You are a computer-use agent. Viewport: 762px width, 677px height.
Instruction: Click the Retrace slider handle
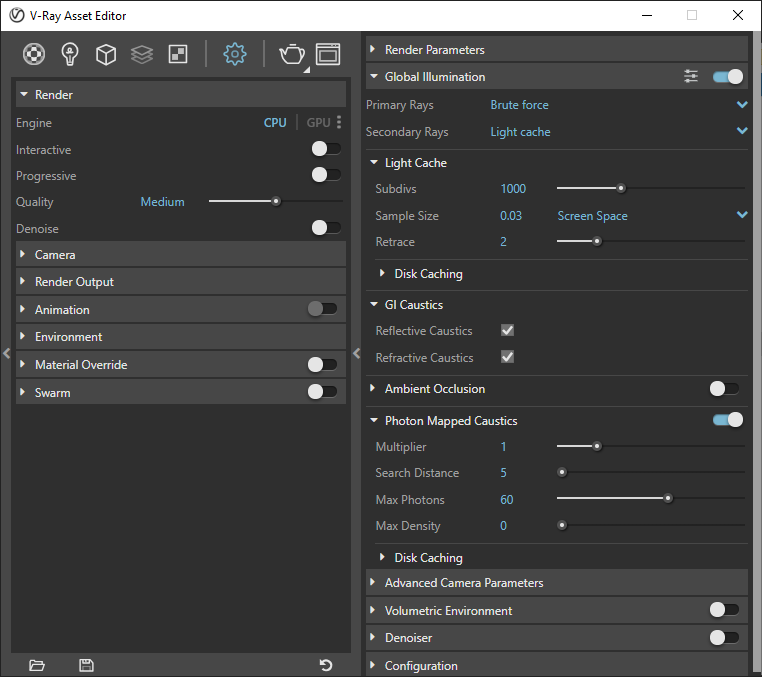tap(597, 241)
